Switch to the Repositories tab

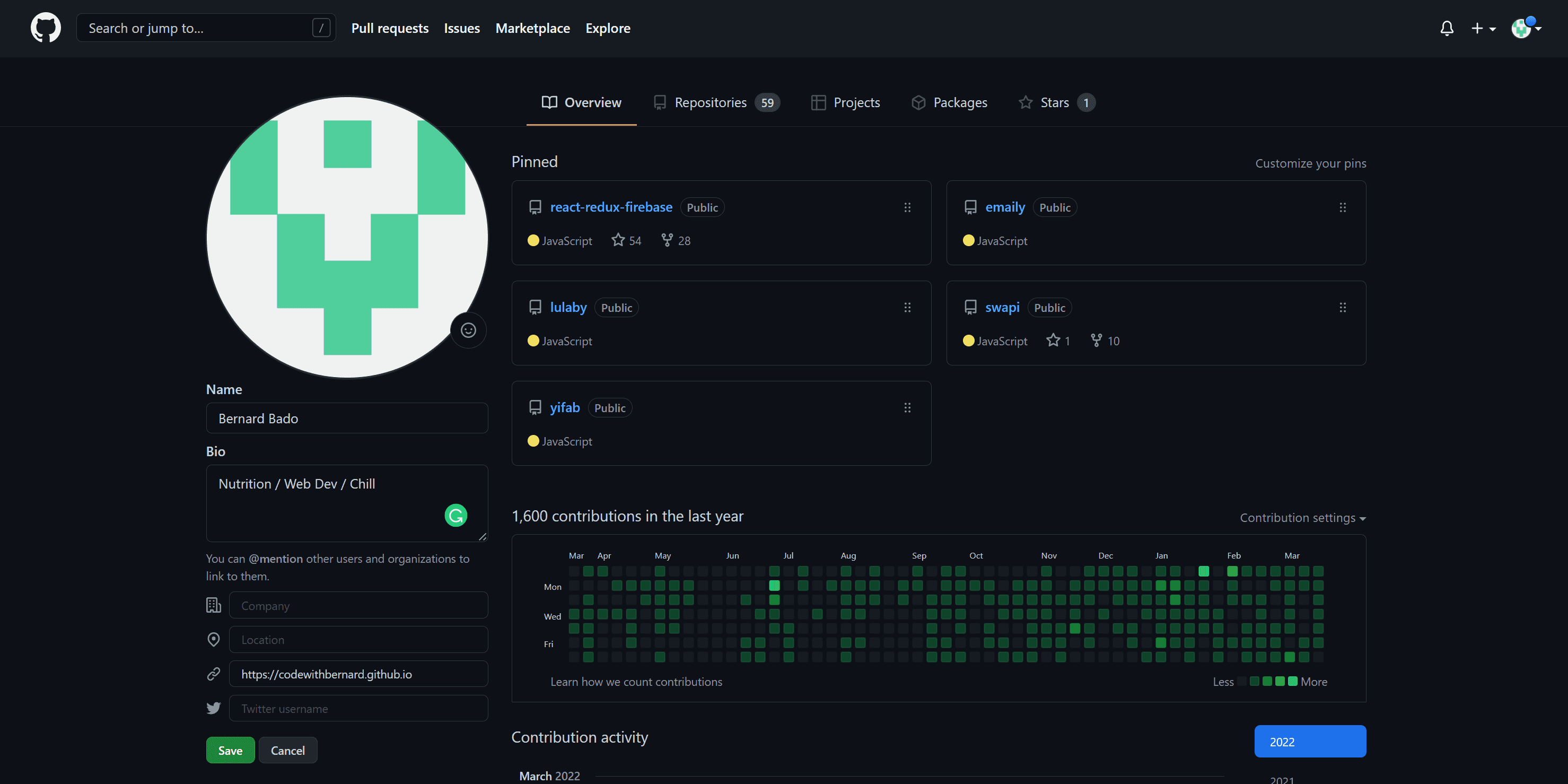[716, 102]
